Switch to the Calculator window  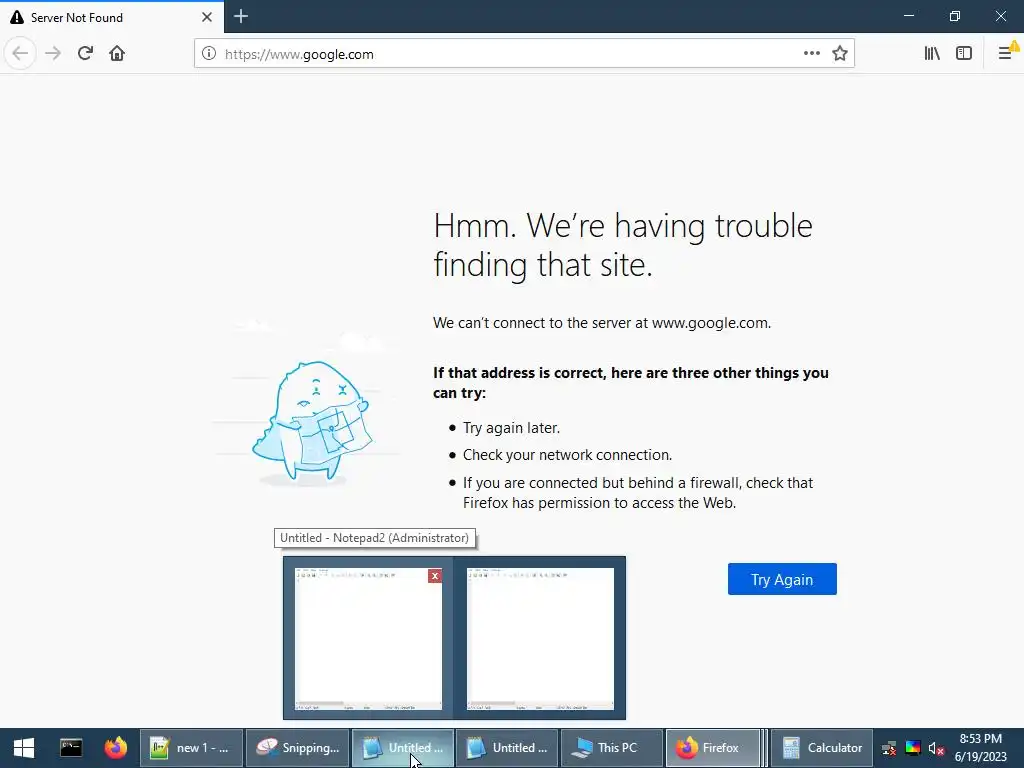tap(823, 748)
